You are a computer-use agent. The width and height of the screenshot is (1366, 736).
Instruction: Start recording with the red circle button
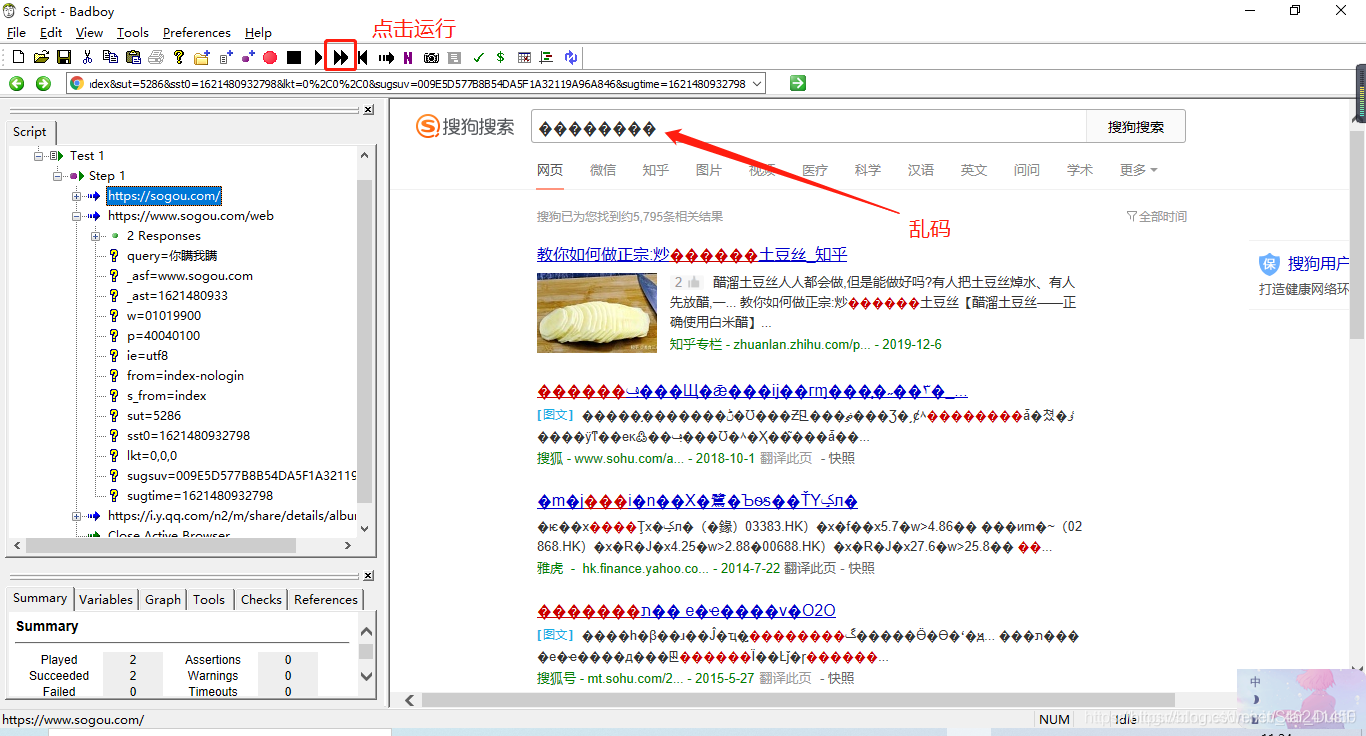click(270, 58)
